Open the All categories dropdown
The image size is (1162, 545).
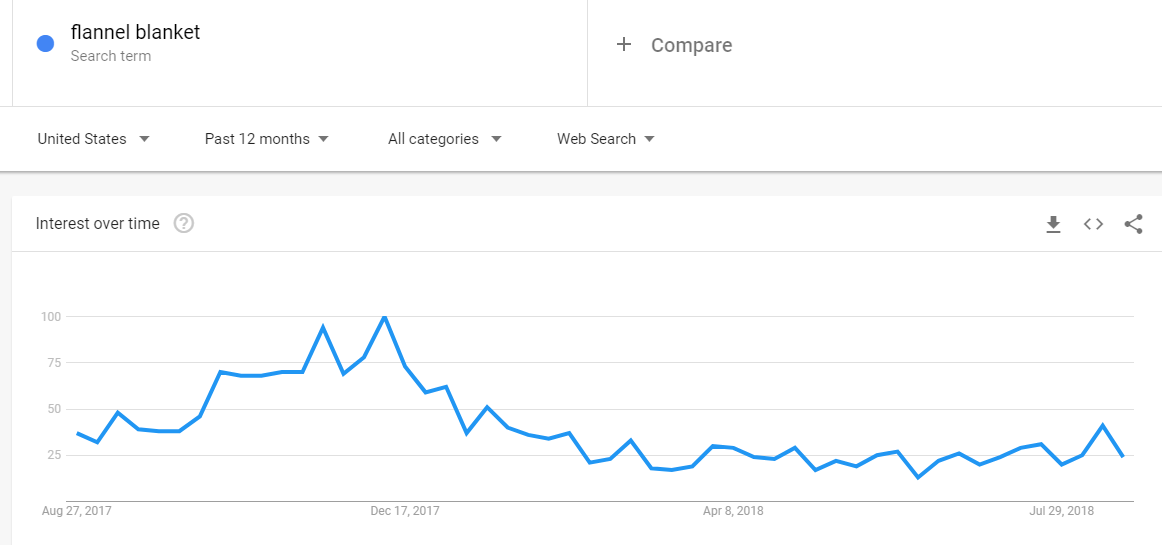pyautogui.click(x=445, y=139)
